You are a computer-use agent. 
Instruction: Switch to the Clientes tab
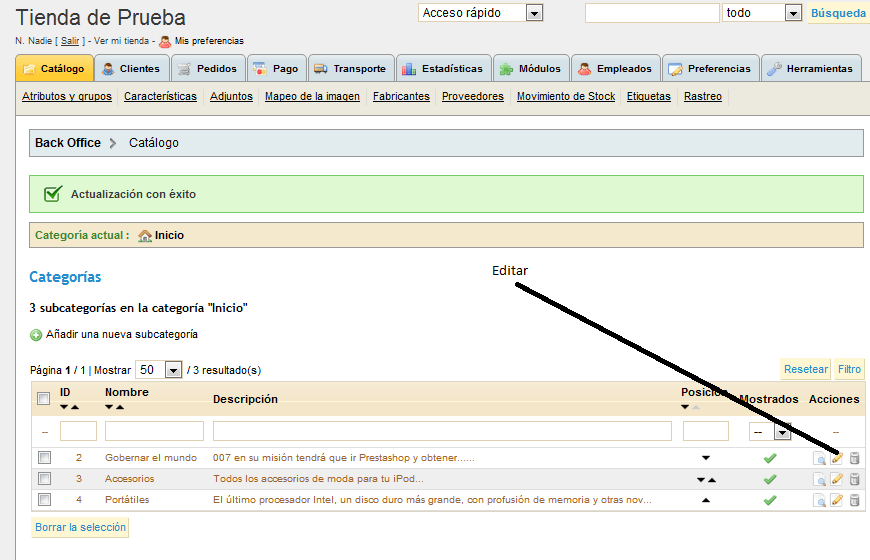131,69
